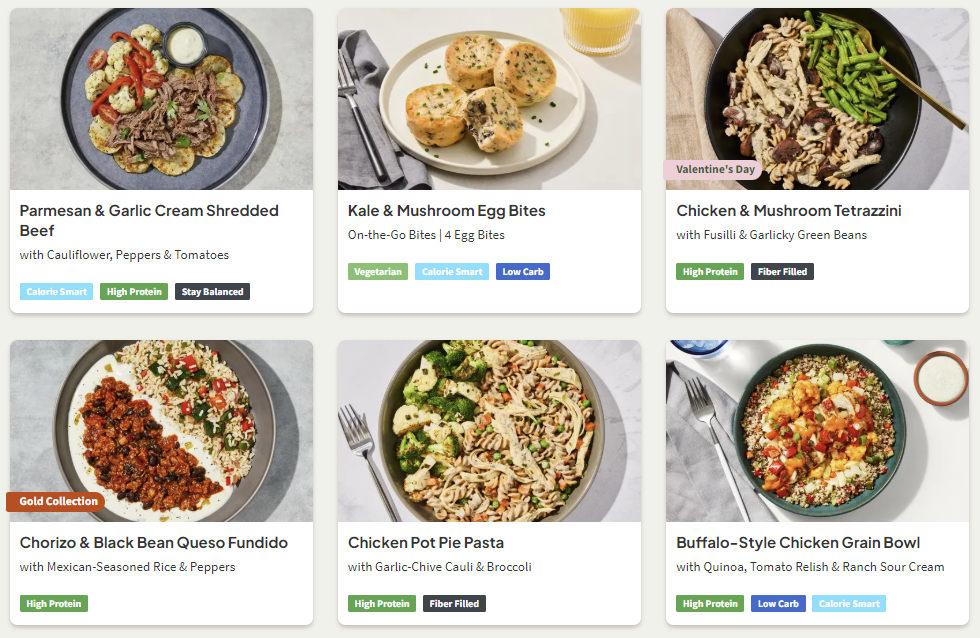Click the Kale & Mushroom Egg Bites image
Viewport: 980px width, 638px height.
(489, 99)
